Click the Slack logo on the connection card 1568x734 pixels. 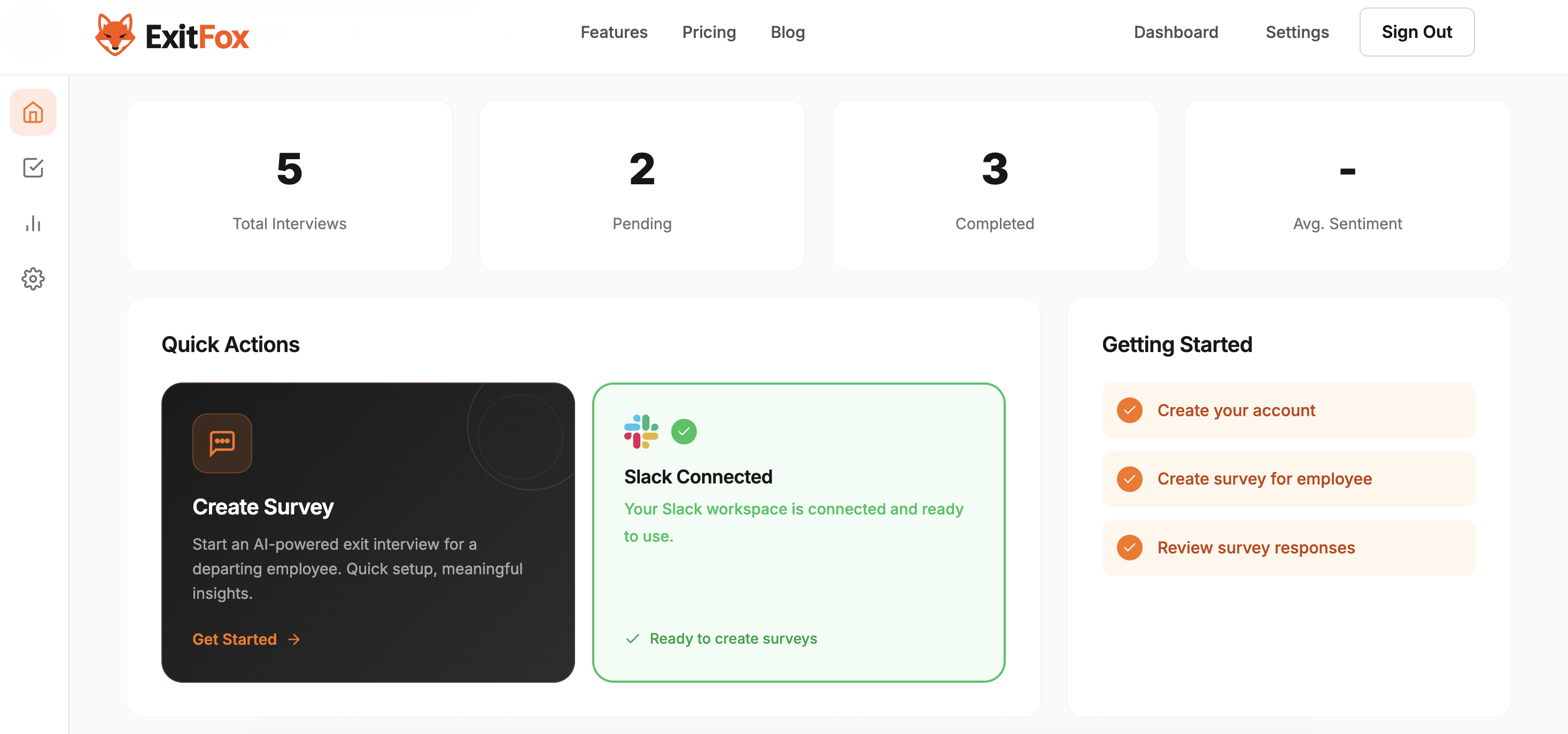click(641, 432)
